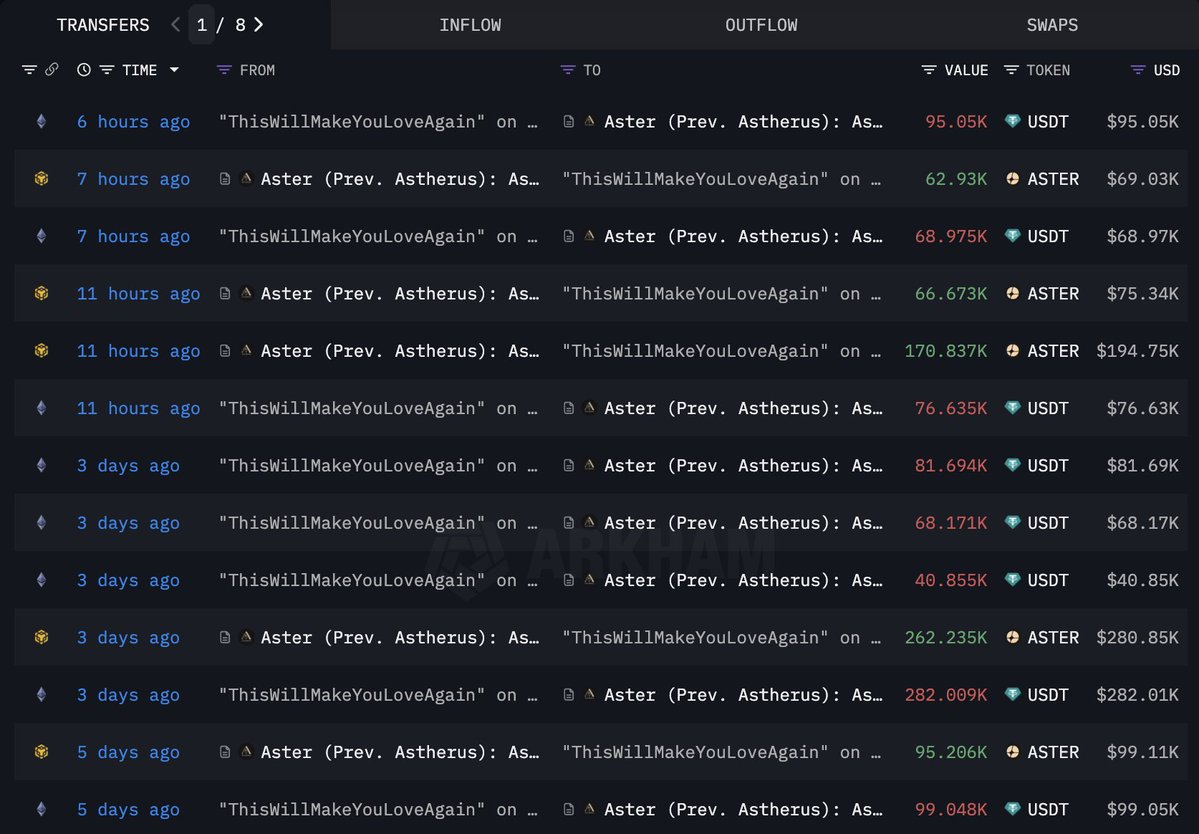The image size is (1199, 834).
Task: Click the ASTER token label on 95.206K row
Action: tap(1053, 752)
